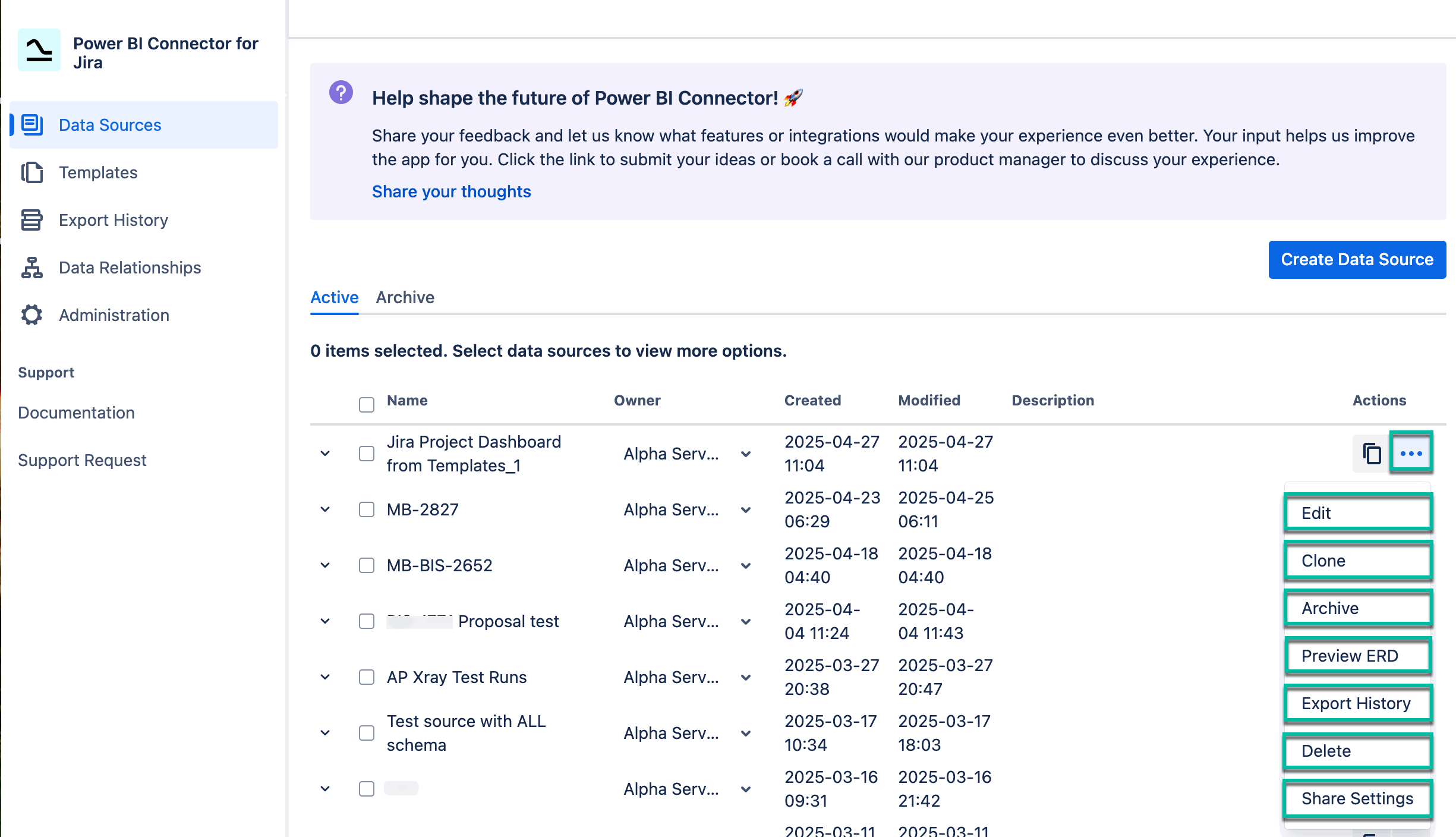Click the Data Relationships icon
This screenshot has height=837, width=1456.
point(33,268)
